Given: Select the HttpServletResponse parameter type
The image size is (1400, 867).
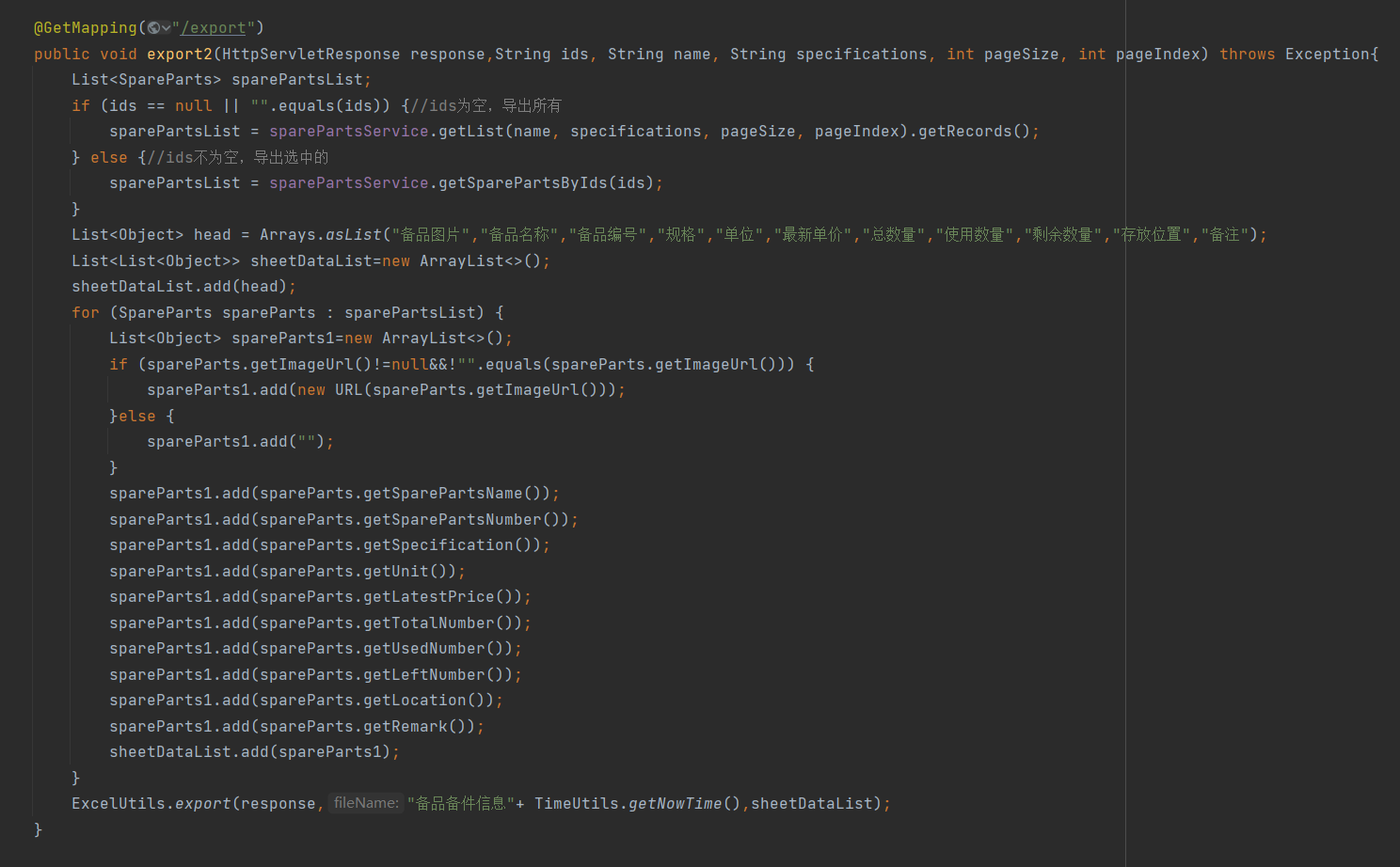Looking at the screenshot, I should click(311, 54).
